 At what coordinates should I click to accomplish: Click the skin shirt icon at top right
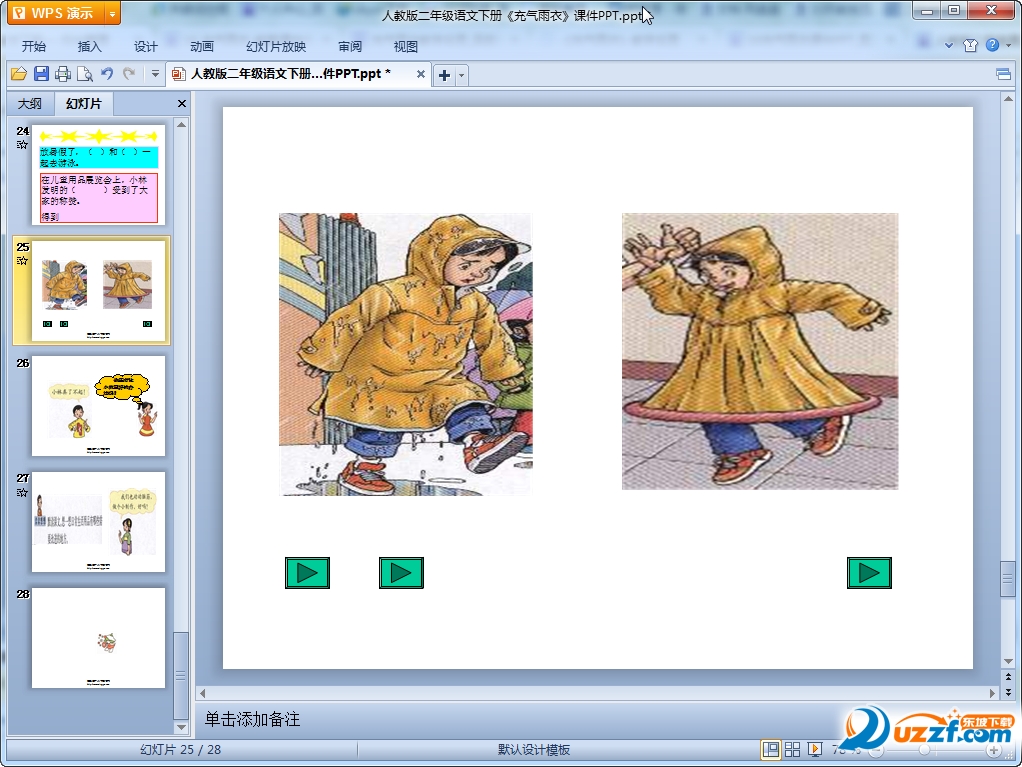click(971, 45)
